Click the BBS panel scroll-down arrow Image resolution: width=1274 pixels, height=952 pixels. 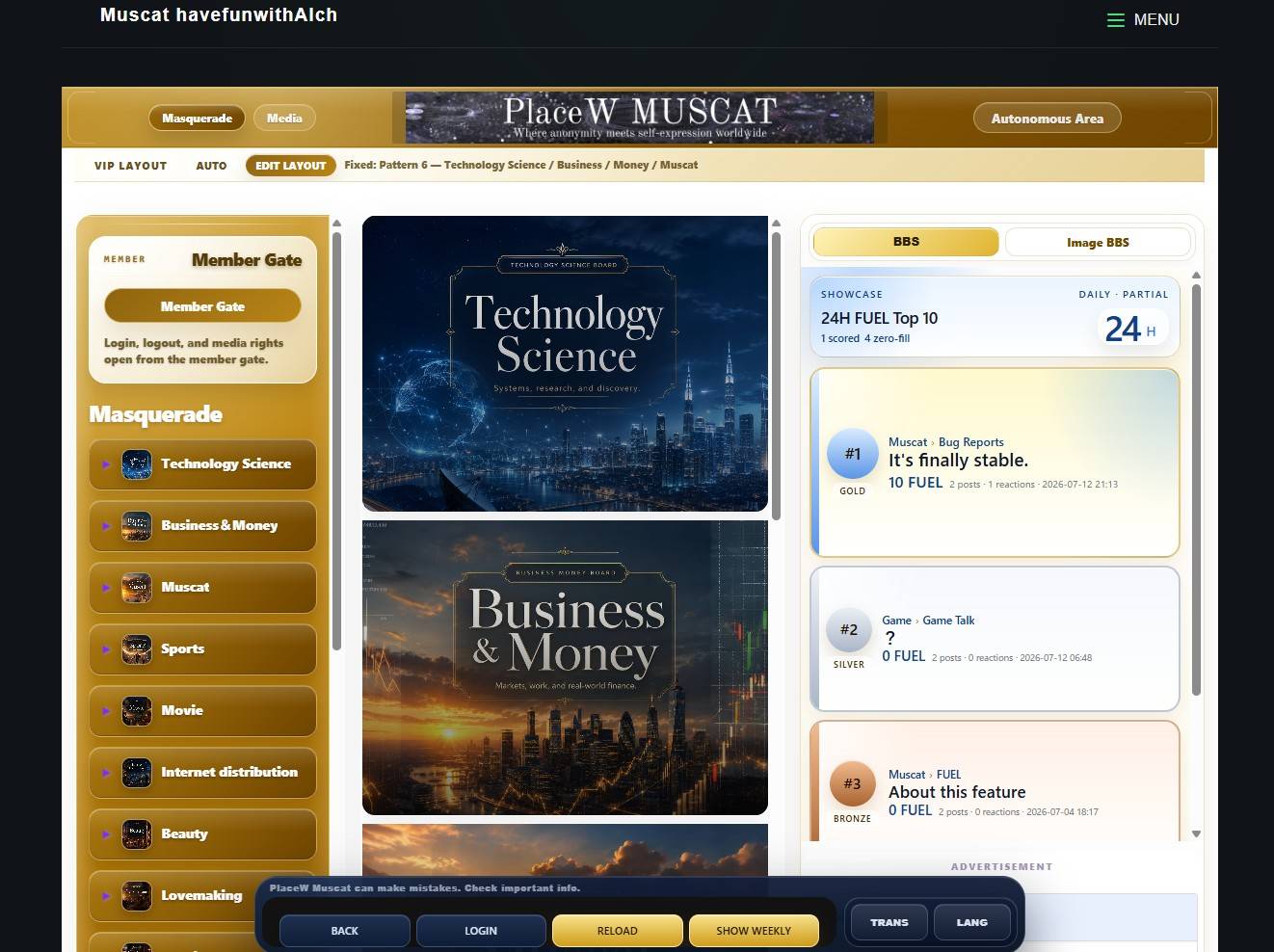tap(1196, 834)
